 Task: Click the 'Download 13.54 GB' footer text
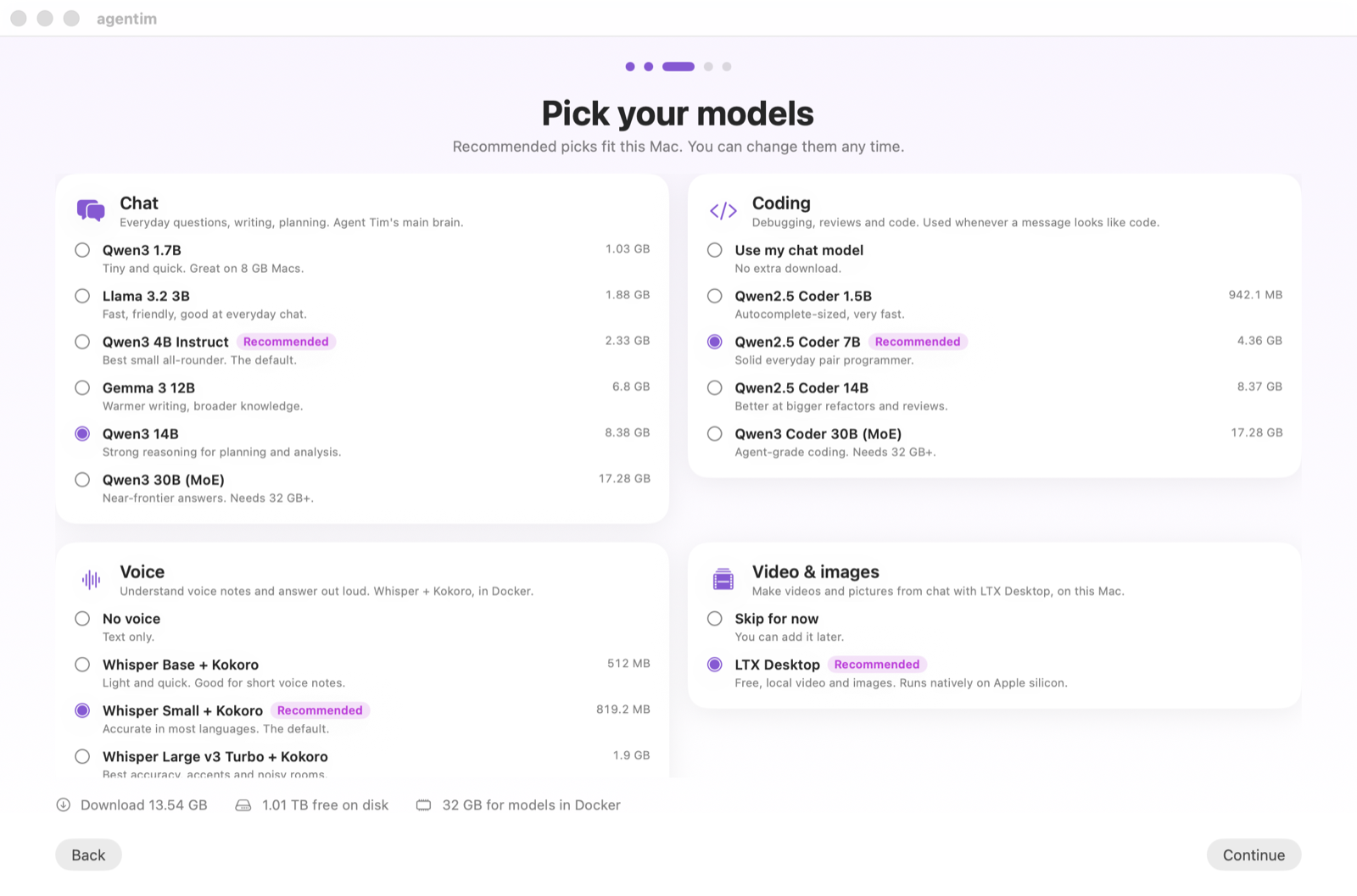tap(144, 805)
